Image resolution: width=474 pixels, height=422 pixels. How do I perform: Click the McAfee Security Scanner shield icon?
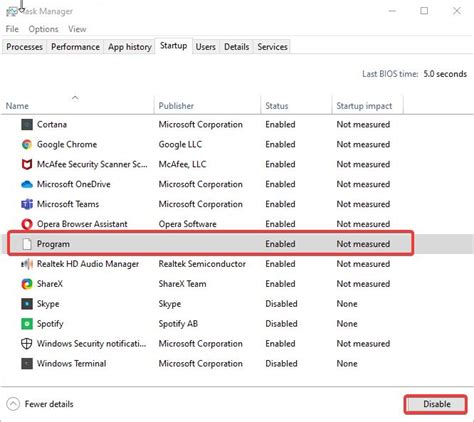(27, 164)
